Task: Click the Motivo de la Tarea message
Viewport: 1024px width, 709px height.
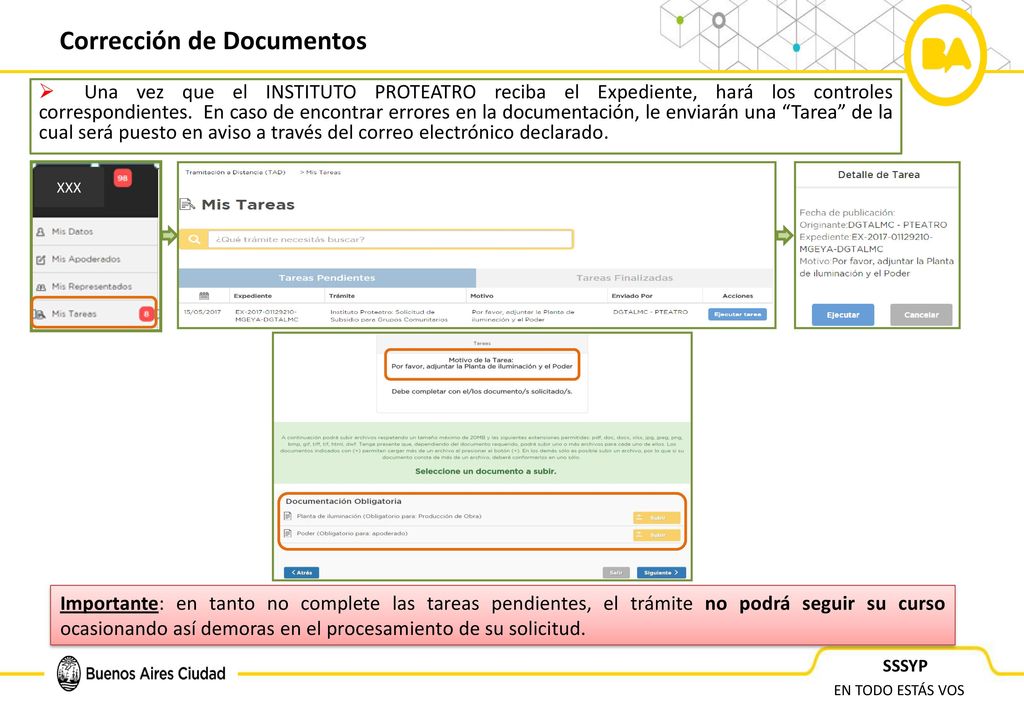Action: pos(482,363)
